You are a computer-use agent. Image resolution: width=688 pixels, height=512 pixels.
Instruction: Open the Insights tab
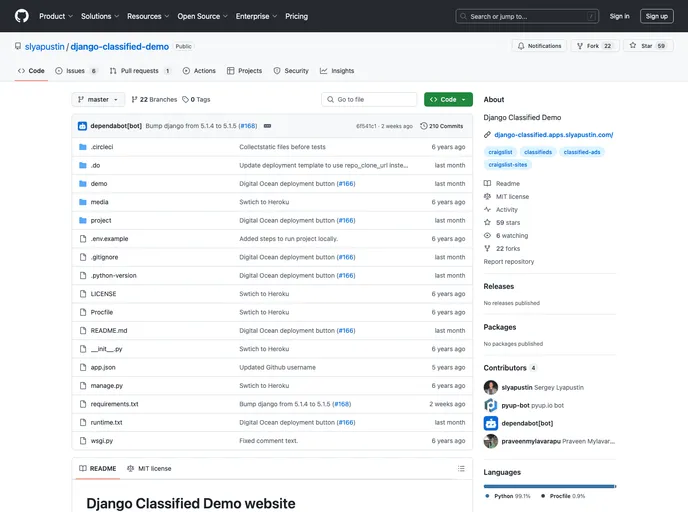337,71
